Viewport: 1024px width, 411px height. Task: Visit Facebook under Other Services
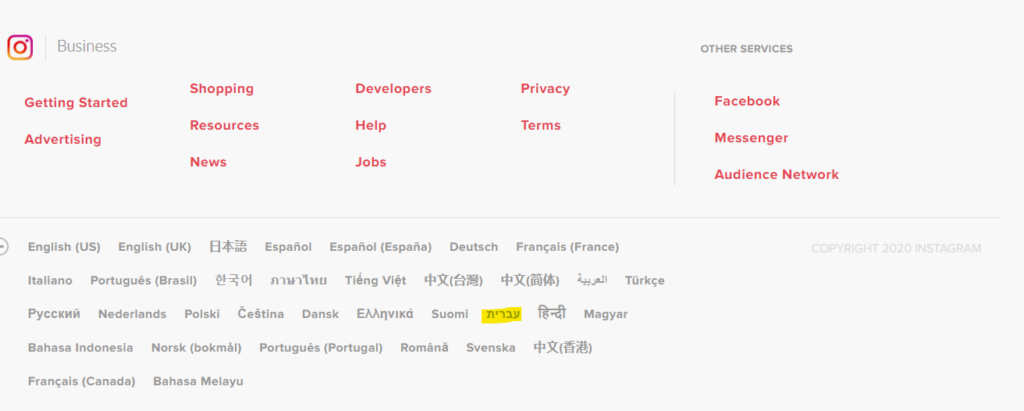pos(746,101)
